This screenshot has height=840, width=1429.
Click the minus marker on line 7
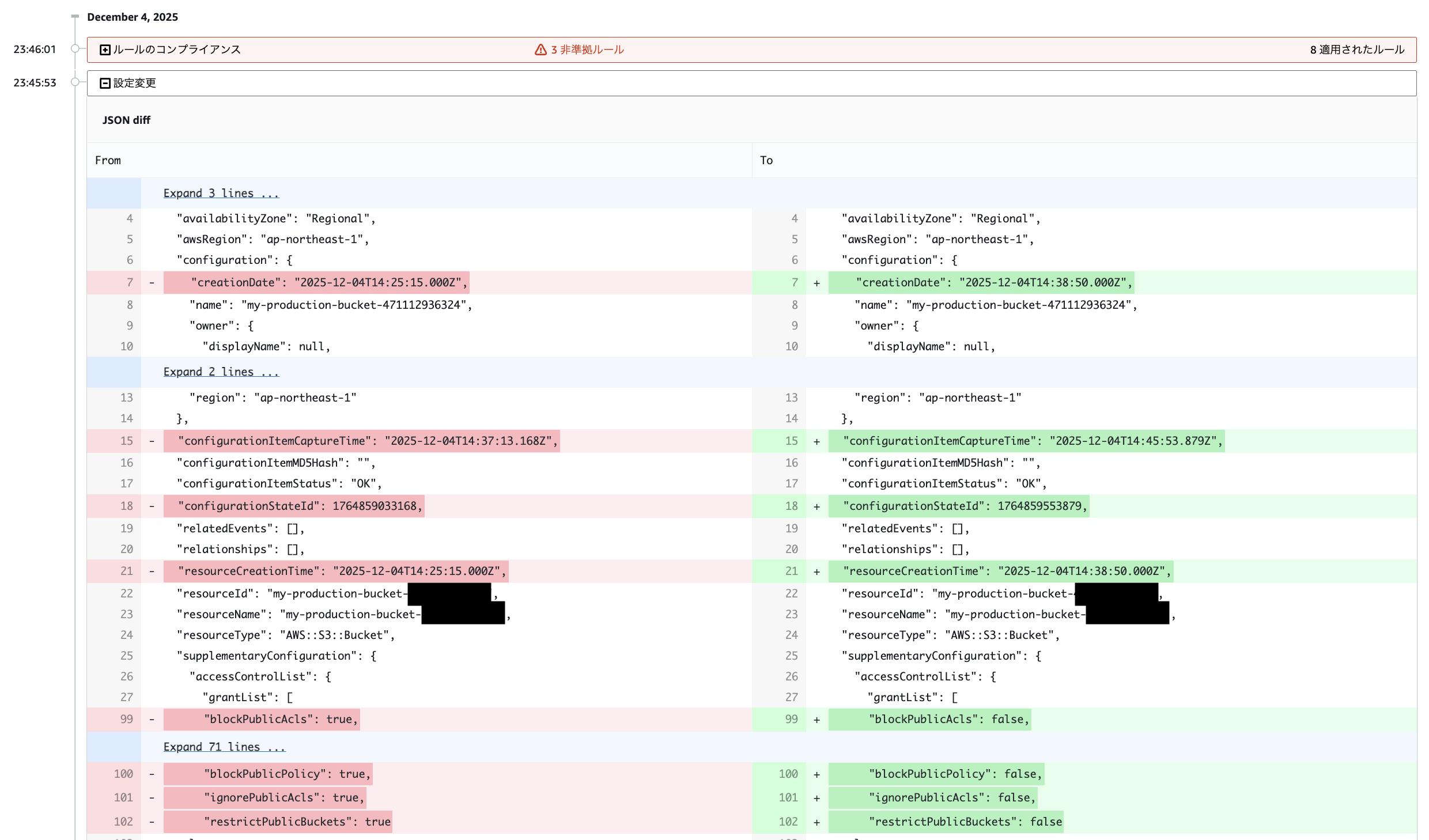(152, 283)
